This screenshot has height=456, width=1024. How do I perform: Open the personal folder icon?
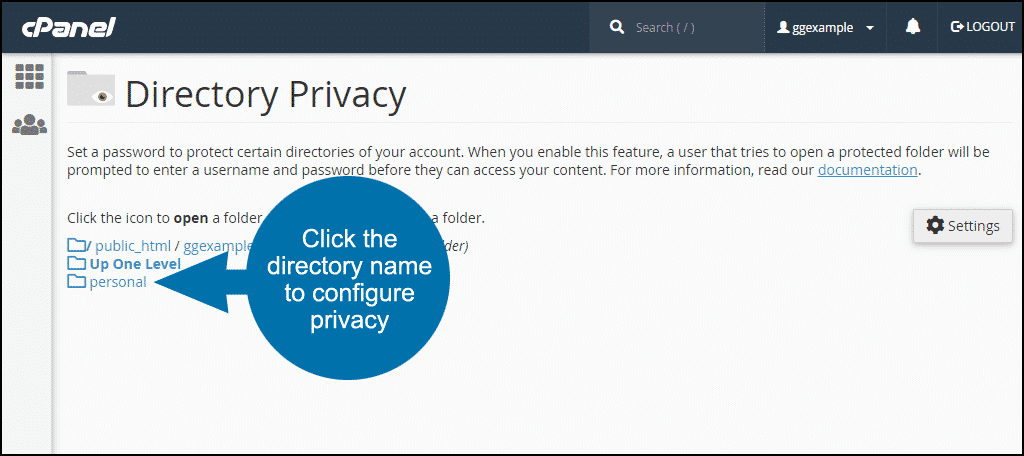pyautogui.click(x=76, y=282)
